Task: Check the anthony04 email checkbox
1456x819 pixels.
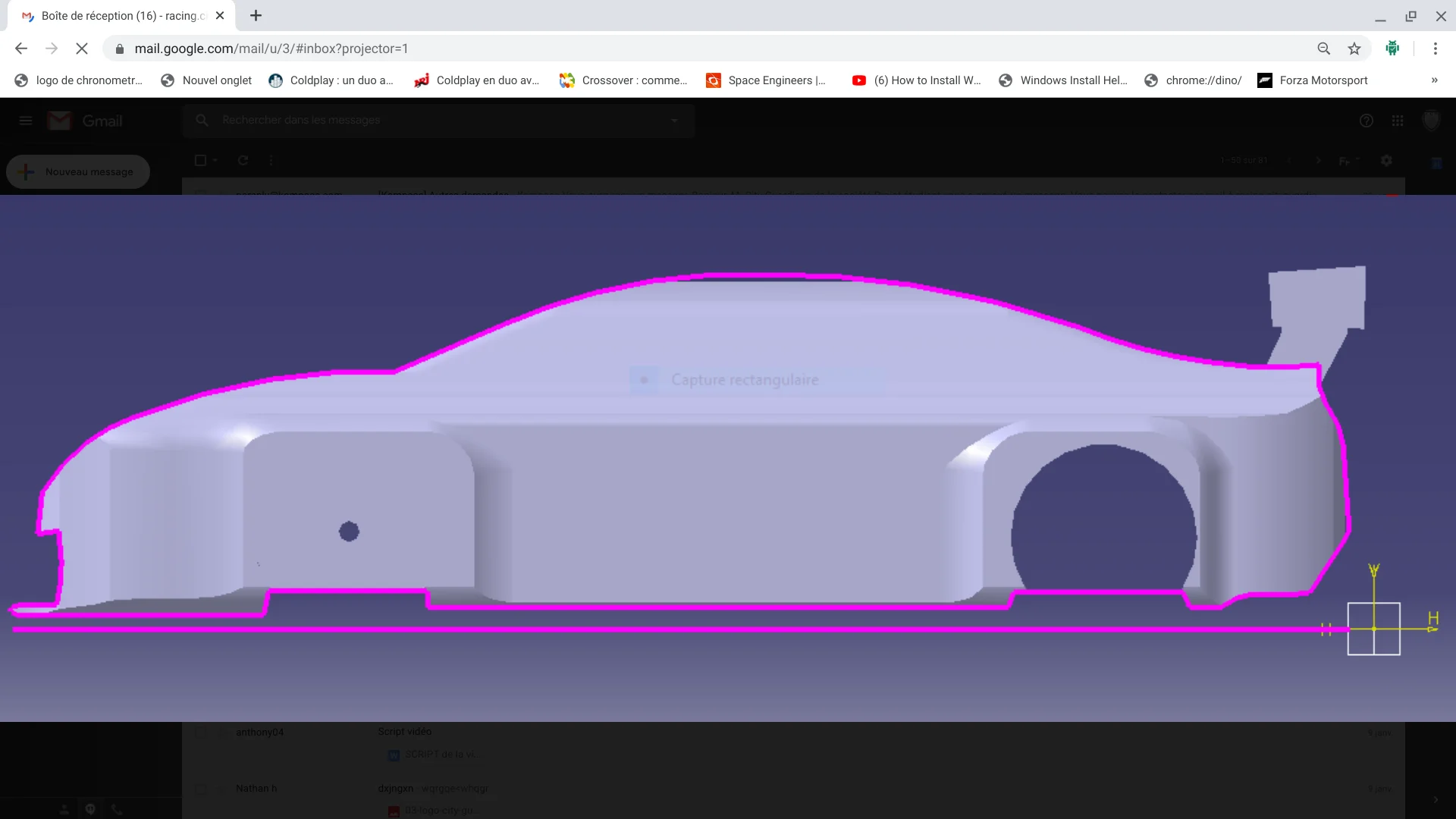Action: [x=201, y=733]
